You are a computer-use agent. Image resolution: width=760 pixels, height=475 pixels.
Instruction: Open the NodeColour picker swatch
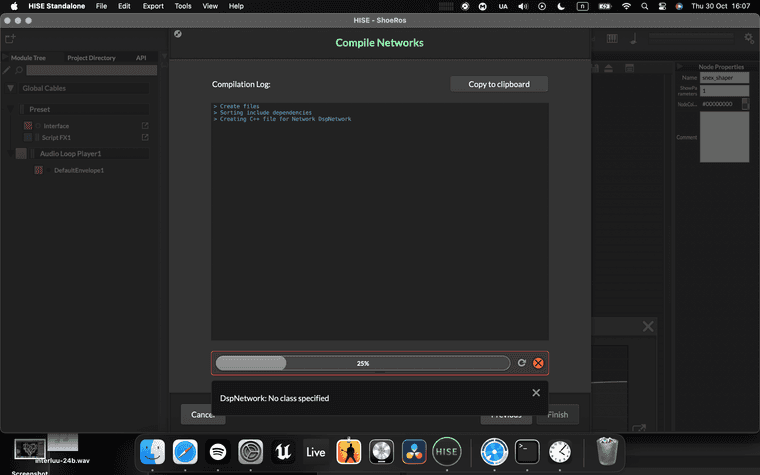coord(745,104)
